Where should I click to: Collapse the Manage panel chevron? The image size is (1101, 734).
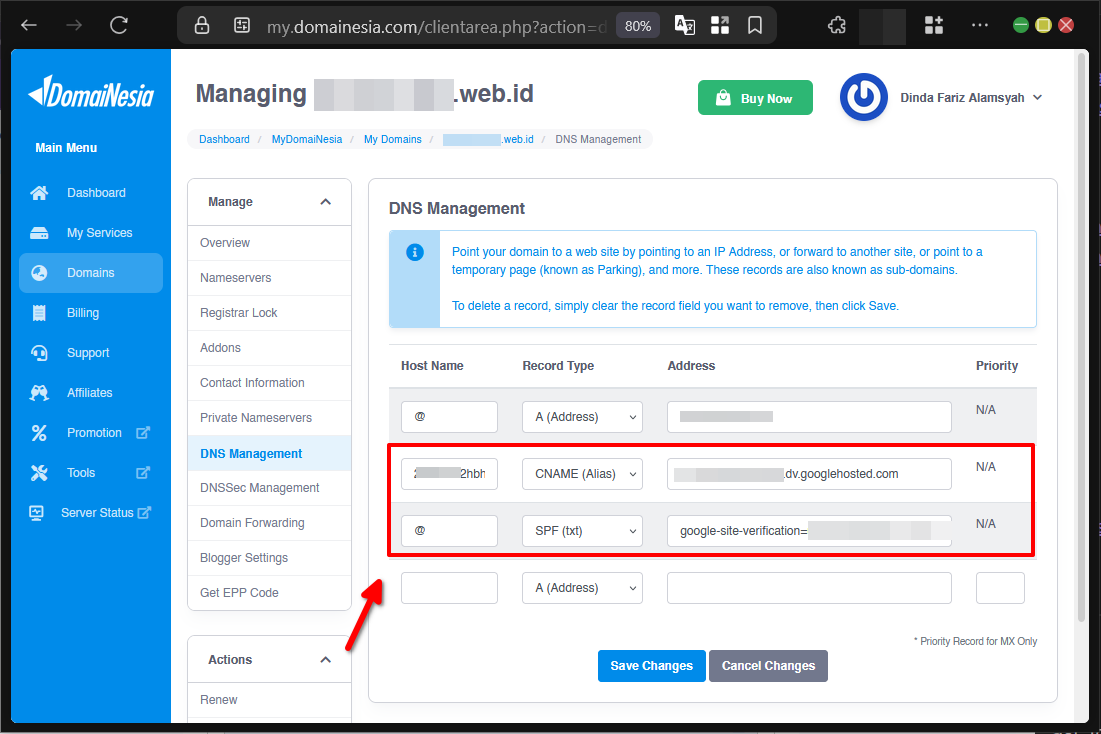point(325,202)
